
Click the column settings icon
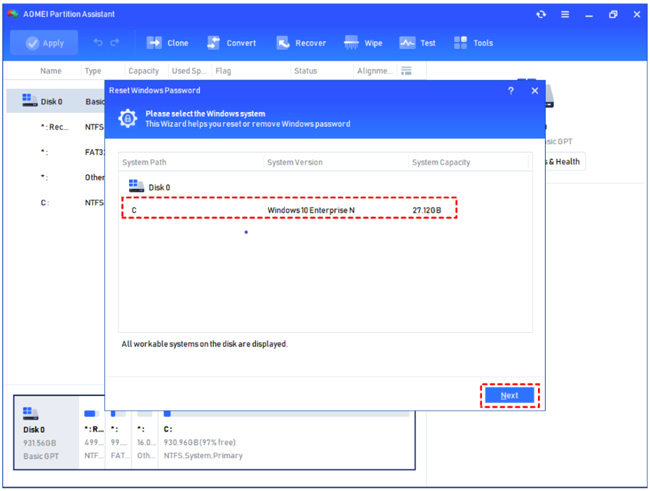[406, 71]
